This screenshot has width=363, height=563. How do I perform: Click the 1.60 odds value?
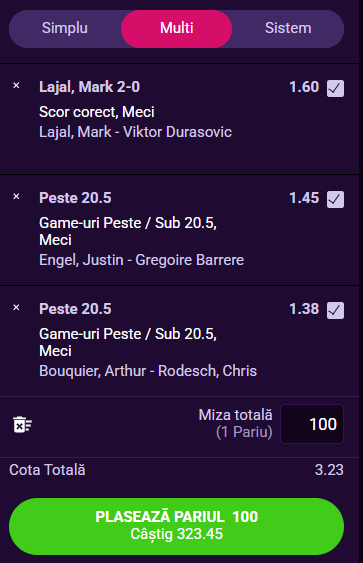(304, 87)
